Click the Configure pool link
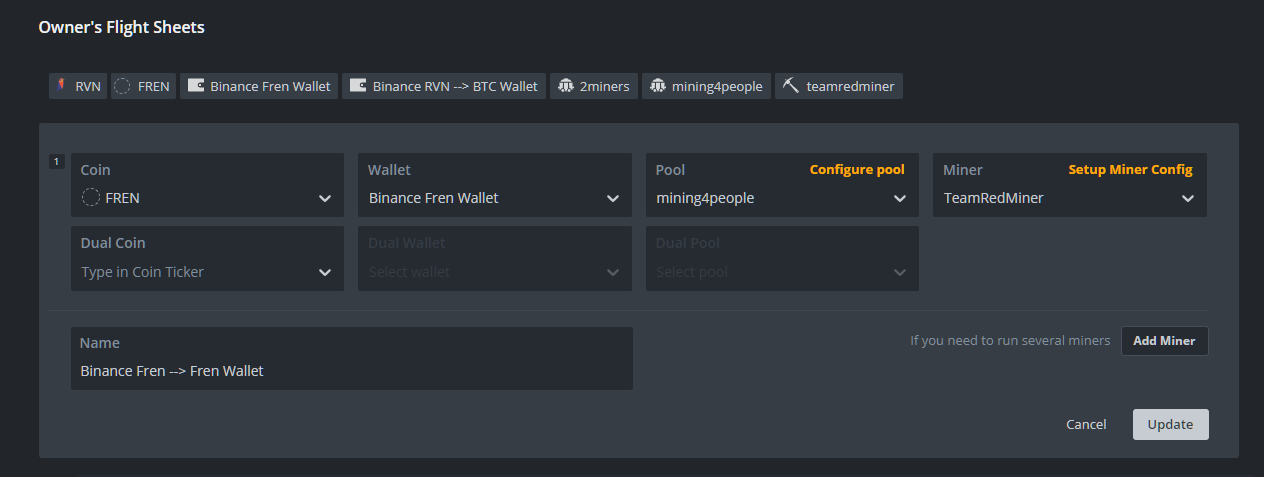Screen dimensions: 1264x477 (x=856, y=170)
